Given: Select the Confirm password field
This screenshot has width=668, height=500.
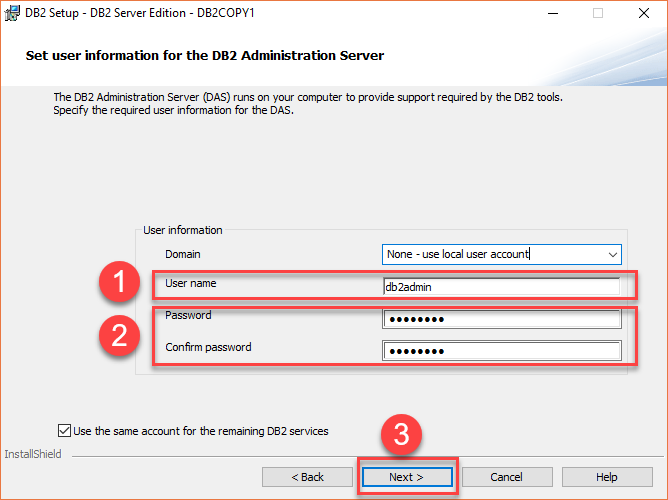Looking at the screenshot, I should point(501,351).
